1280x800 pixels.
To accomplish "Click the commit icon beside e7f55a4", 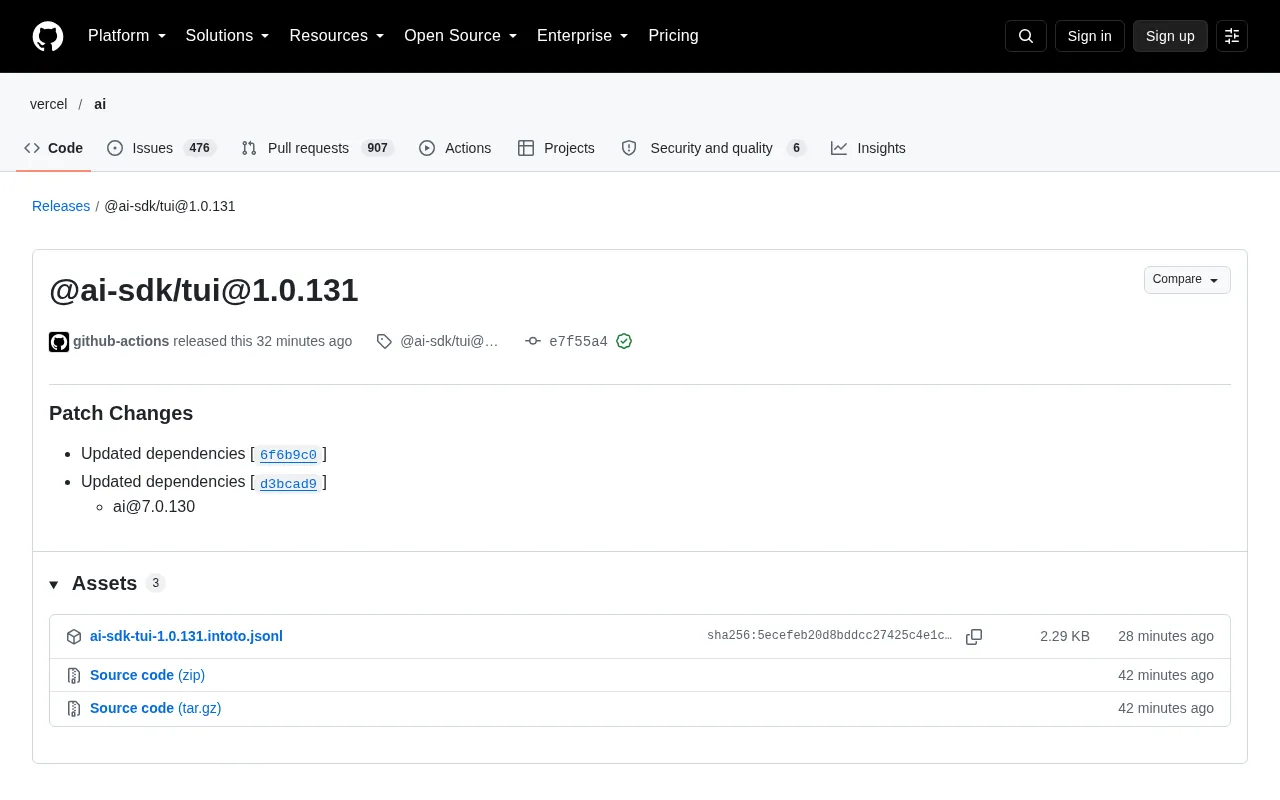I will 533,341.
